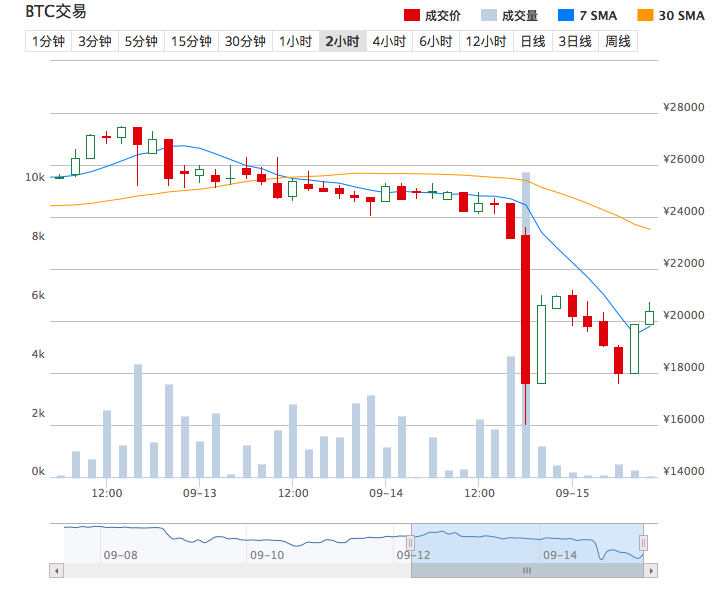Toggle the 30 SMA legend entry
Screen dimensions: 723x595
[670, 15]
